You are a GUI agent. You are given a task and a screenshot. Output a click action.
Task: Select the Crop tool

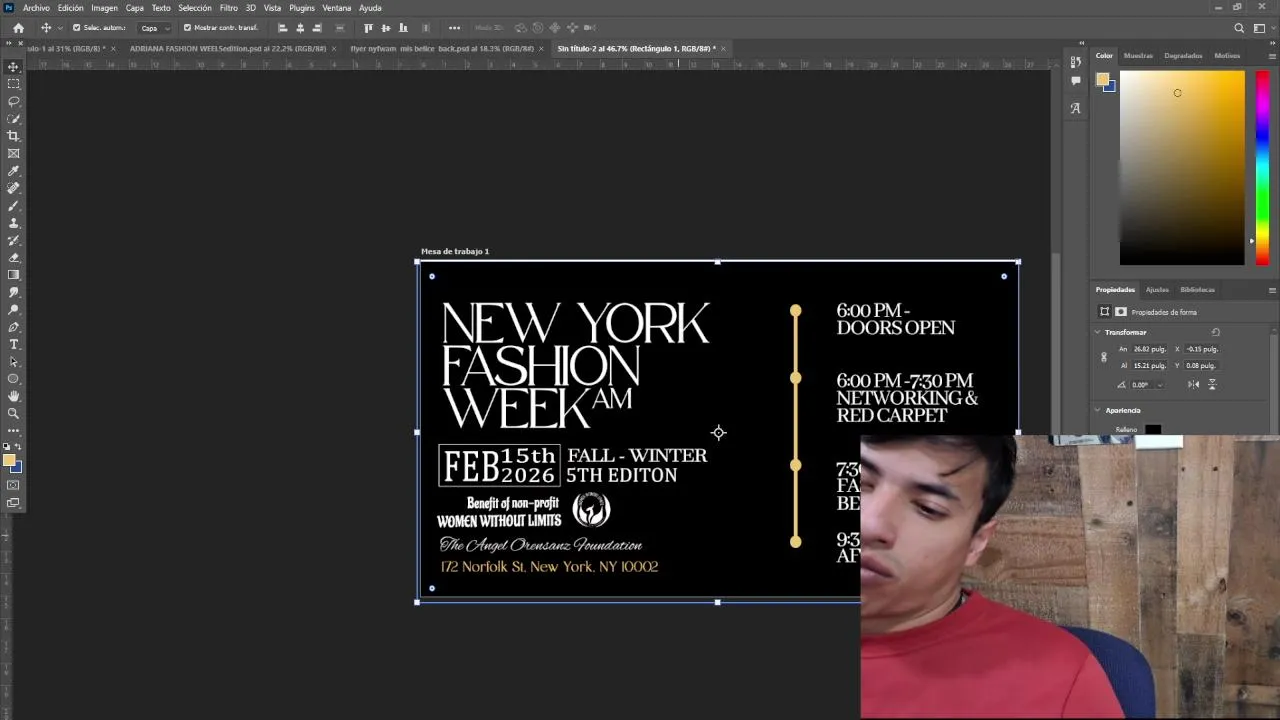click(x=13, y=136)
